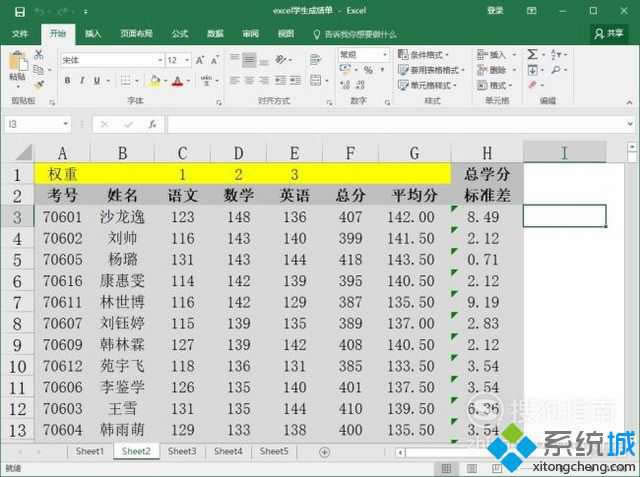
Task: Click the Find and Select magnifier icon
Action: (556, 70)
